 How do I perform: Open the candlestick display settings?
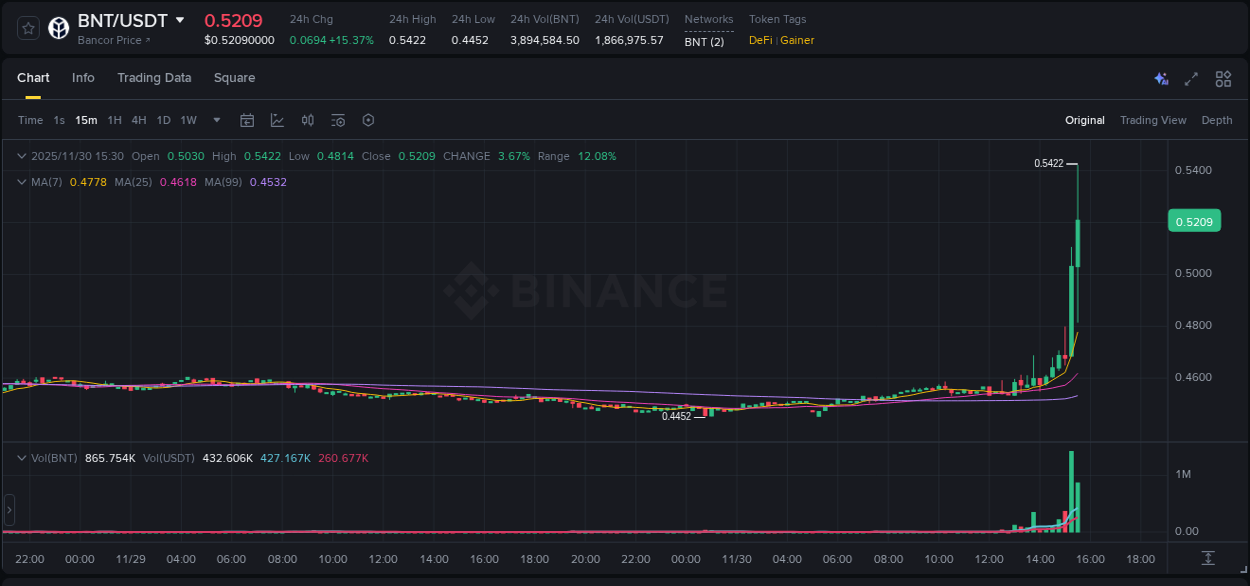(308, 119)
